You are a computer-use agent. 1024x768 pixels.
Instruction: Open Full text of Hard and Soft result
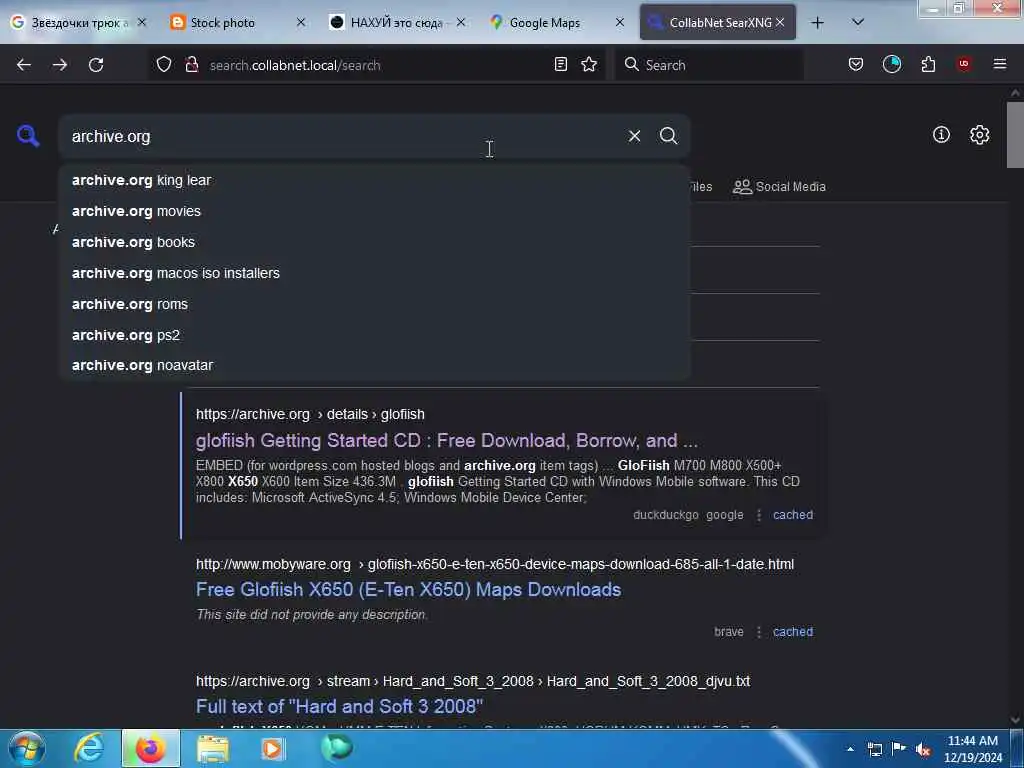coord(340,707)
